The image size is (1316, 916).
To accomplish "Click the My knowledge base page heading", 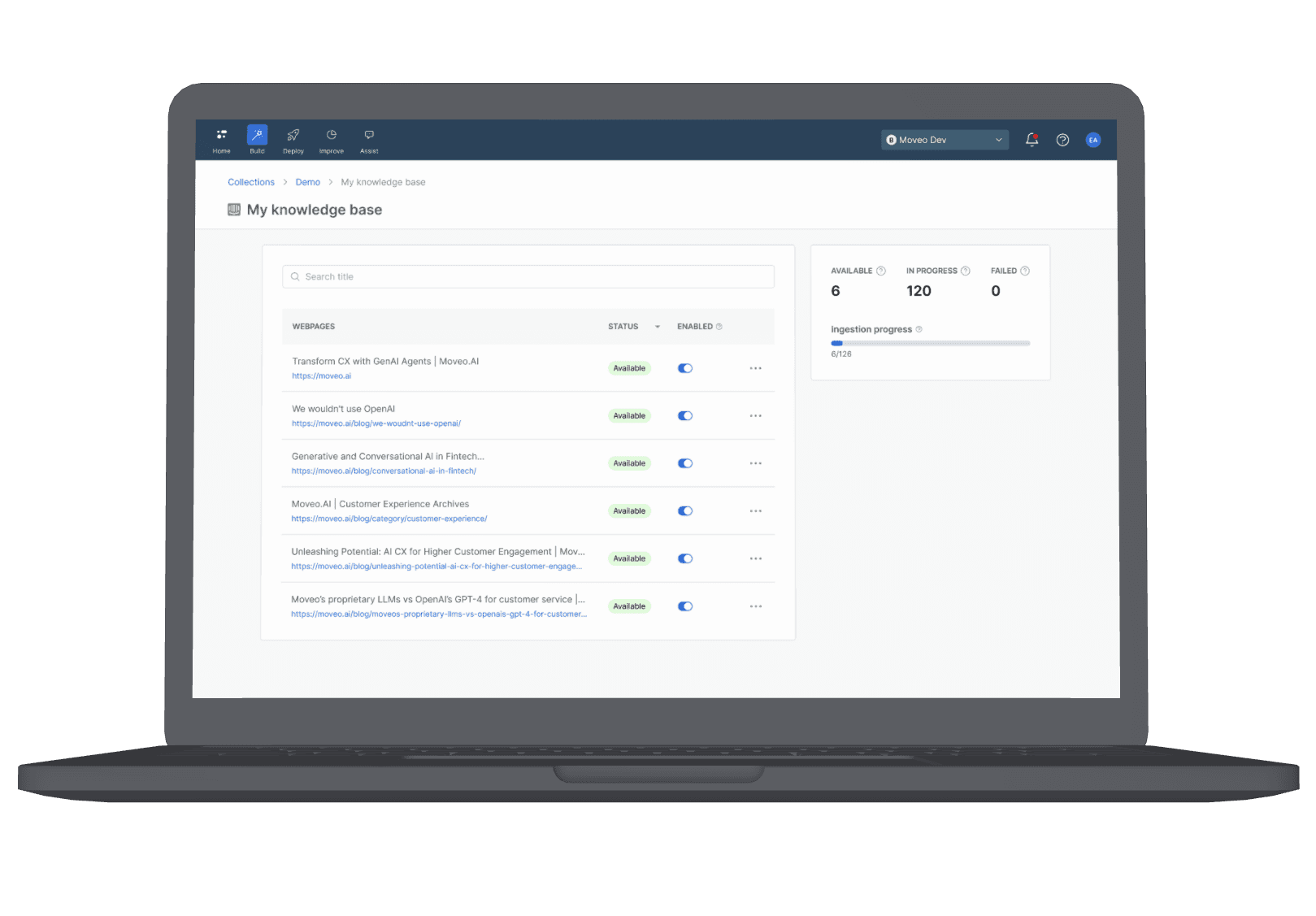I will pos(315,210).
